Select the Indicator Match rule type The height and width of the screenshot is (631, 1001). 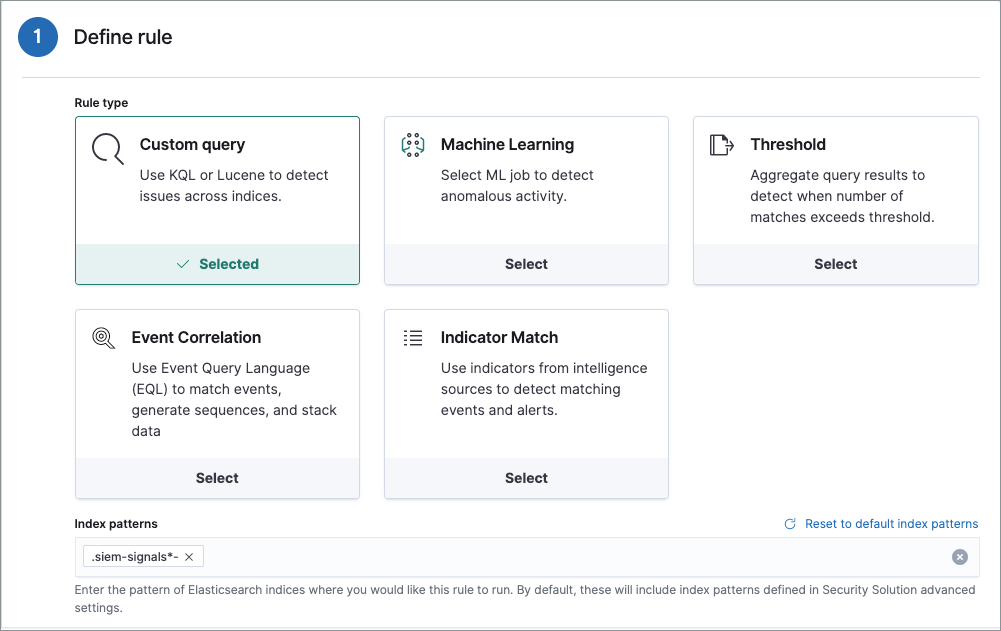(526, 478)
